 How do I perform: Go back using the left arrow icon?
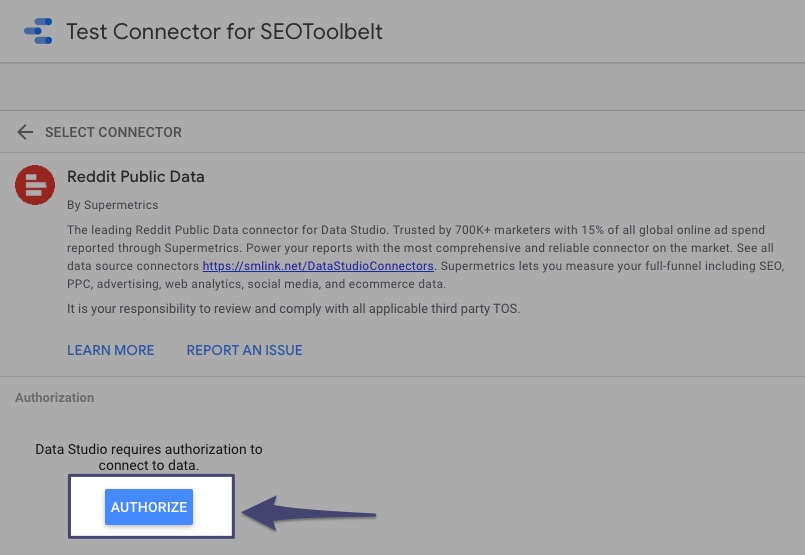25,132
